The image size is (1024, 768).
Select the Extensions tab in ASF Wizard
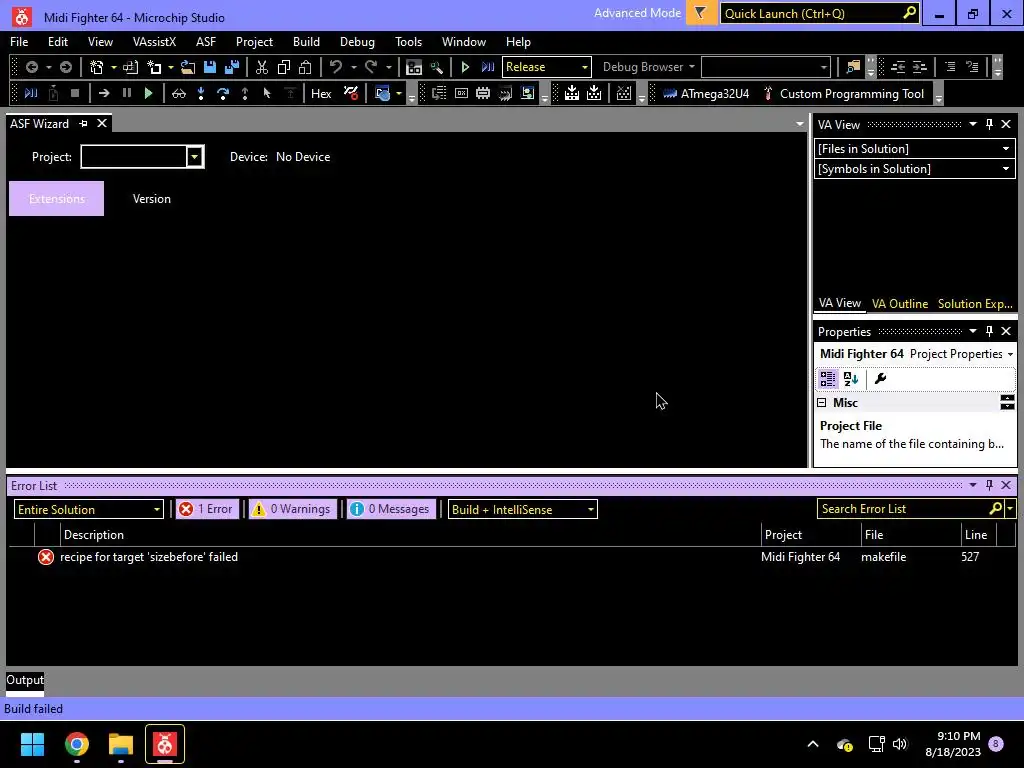[x=56, y=199]
